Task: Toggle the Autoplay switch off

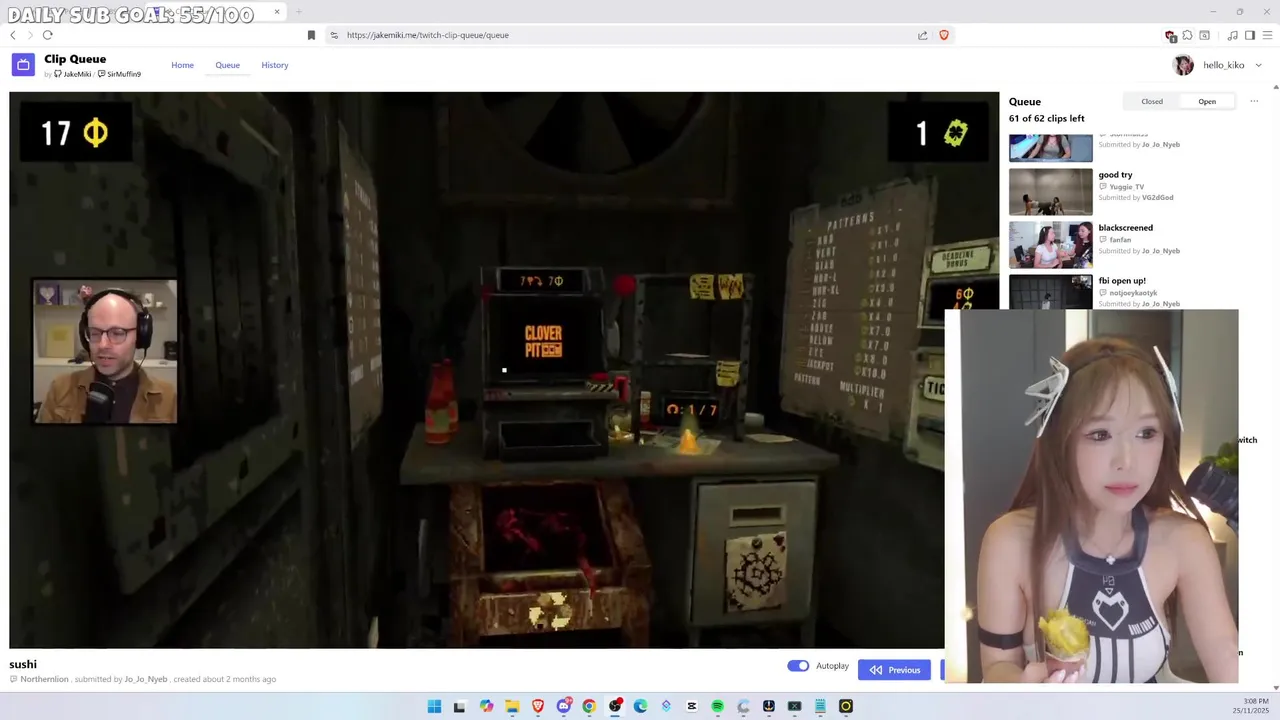Action: (x=798, y=666)
